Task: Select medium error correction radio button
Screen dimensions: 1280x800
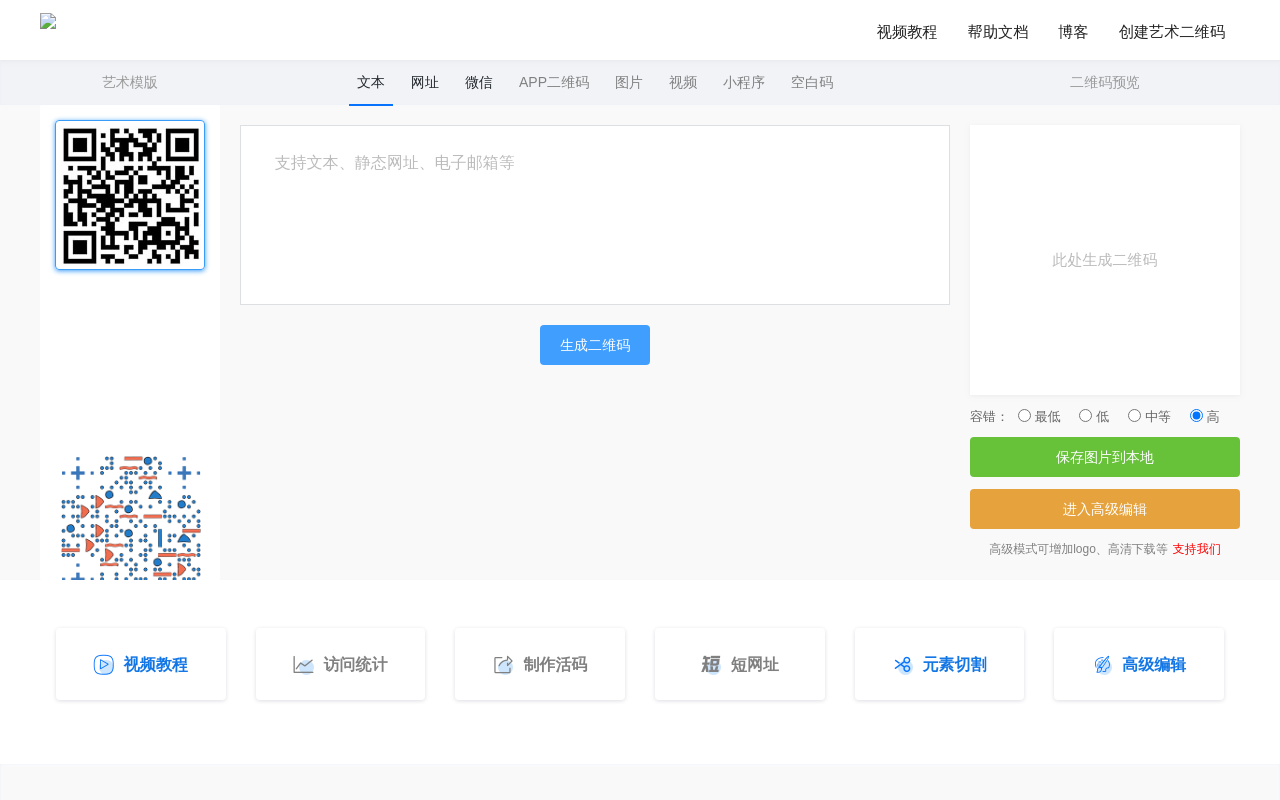Action: [1134, 416]
